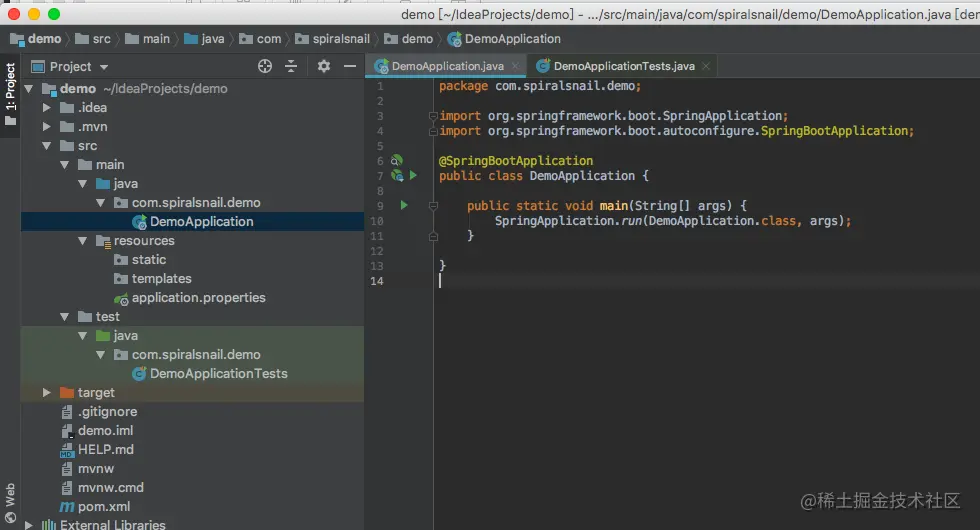Close the DemoApplication.java tab
980x530 pixels.
point(516,66)
